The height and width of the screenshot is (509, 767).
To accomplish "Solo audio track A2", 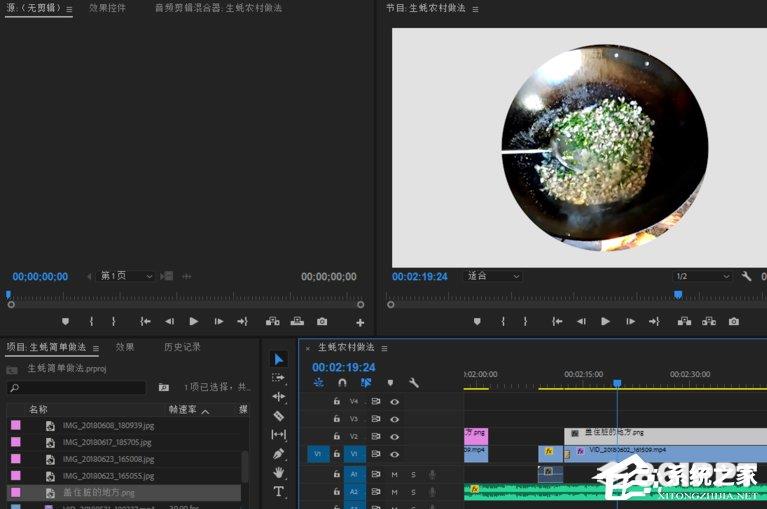I will coord(413,492).
